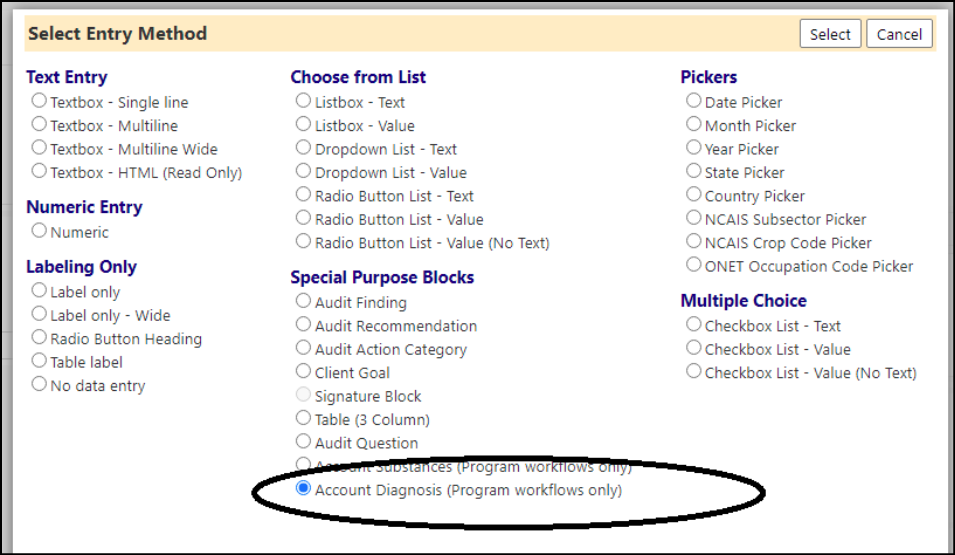Pick ONET Occupation Code Picker
955x555 pixels.
(694, 264)
